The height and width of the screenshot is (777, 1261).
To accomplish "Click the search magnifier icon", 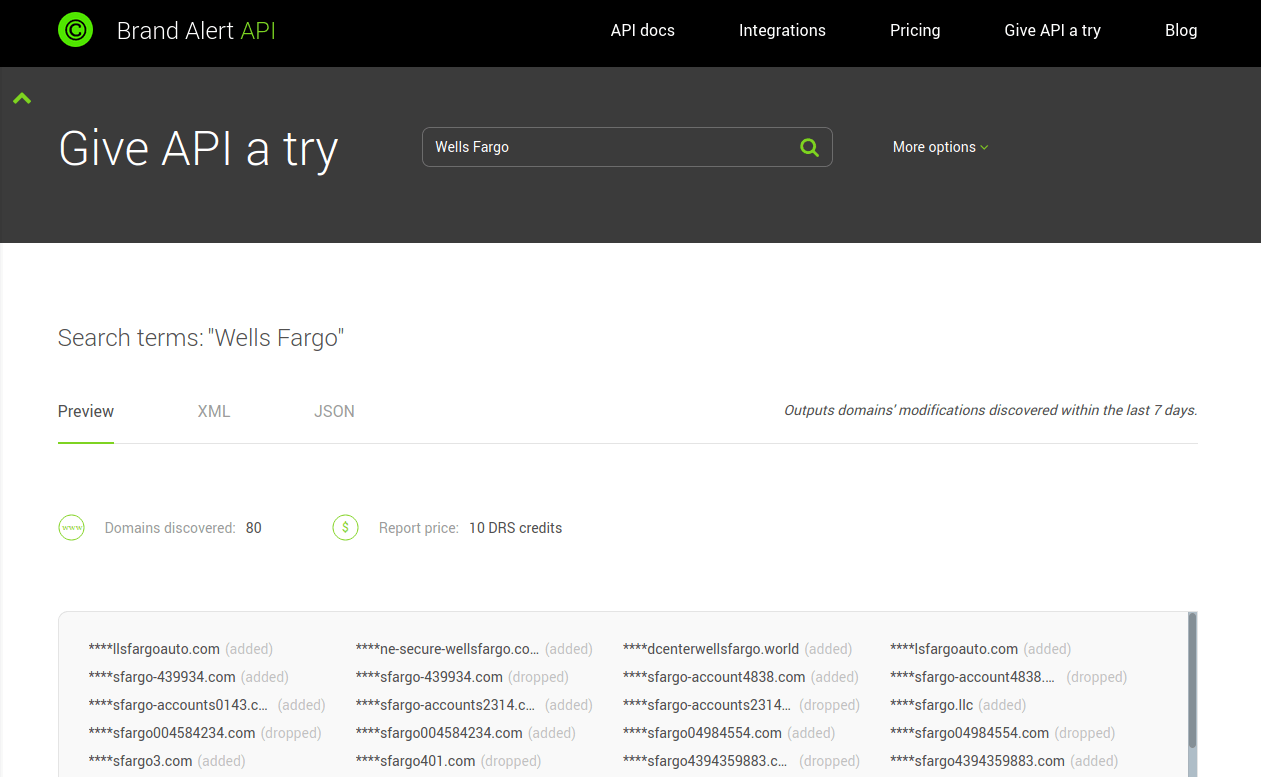I will (809, 147).
